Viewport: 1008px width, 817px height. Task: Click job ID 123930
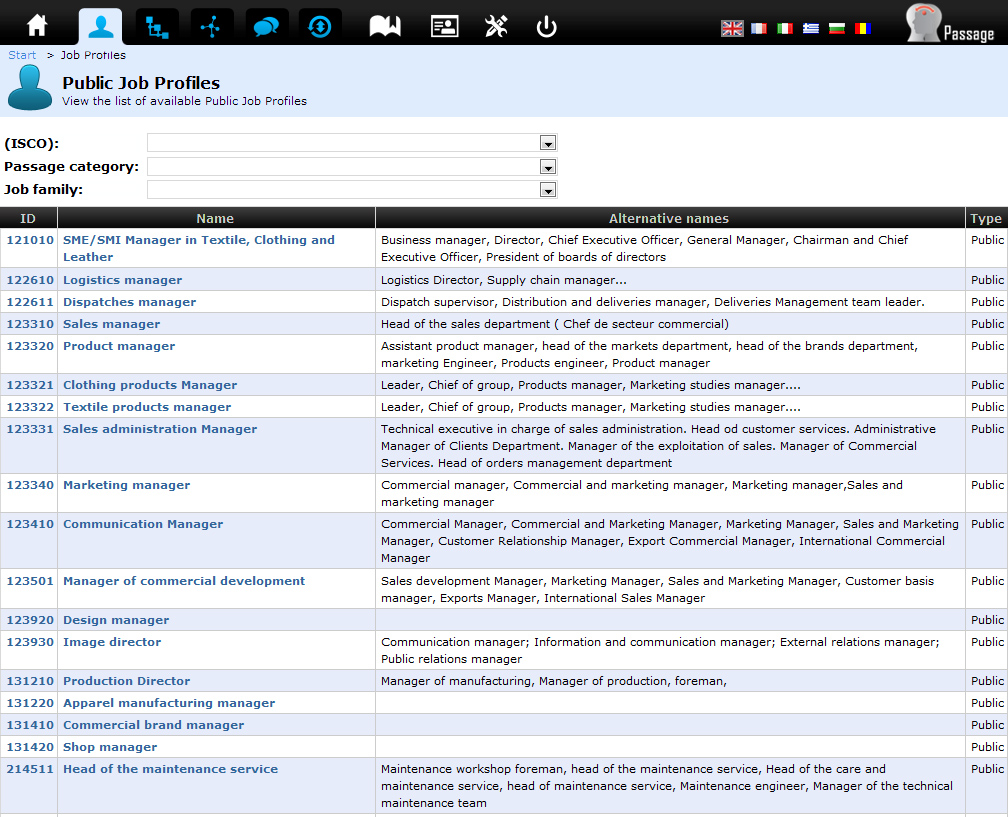pos(30,642)
